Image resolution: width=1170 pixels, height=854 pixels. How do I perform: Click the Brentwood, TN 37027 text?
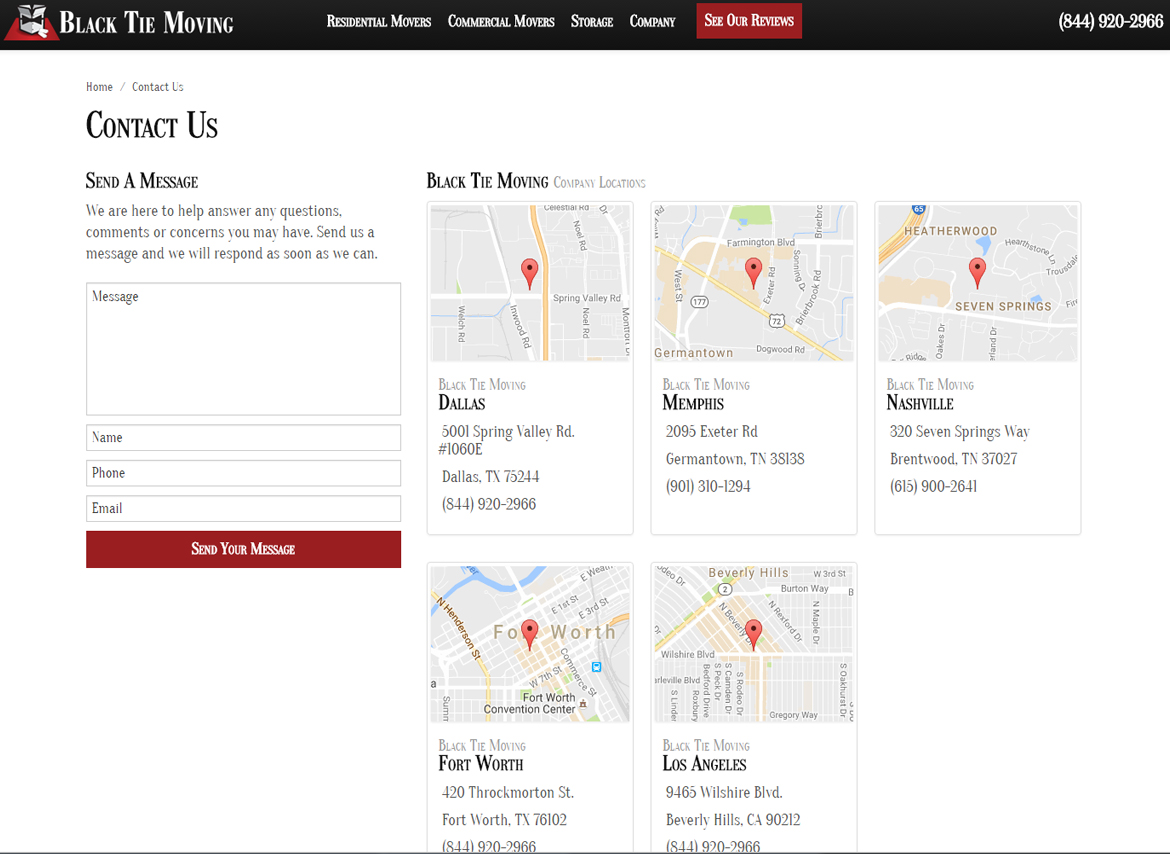[954, 459]
